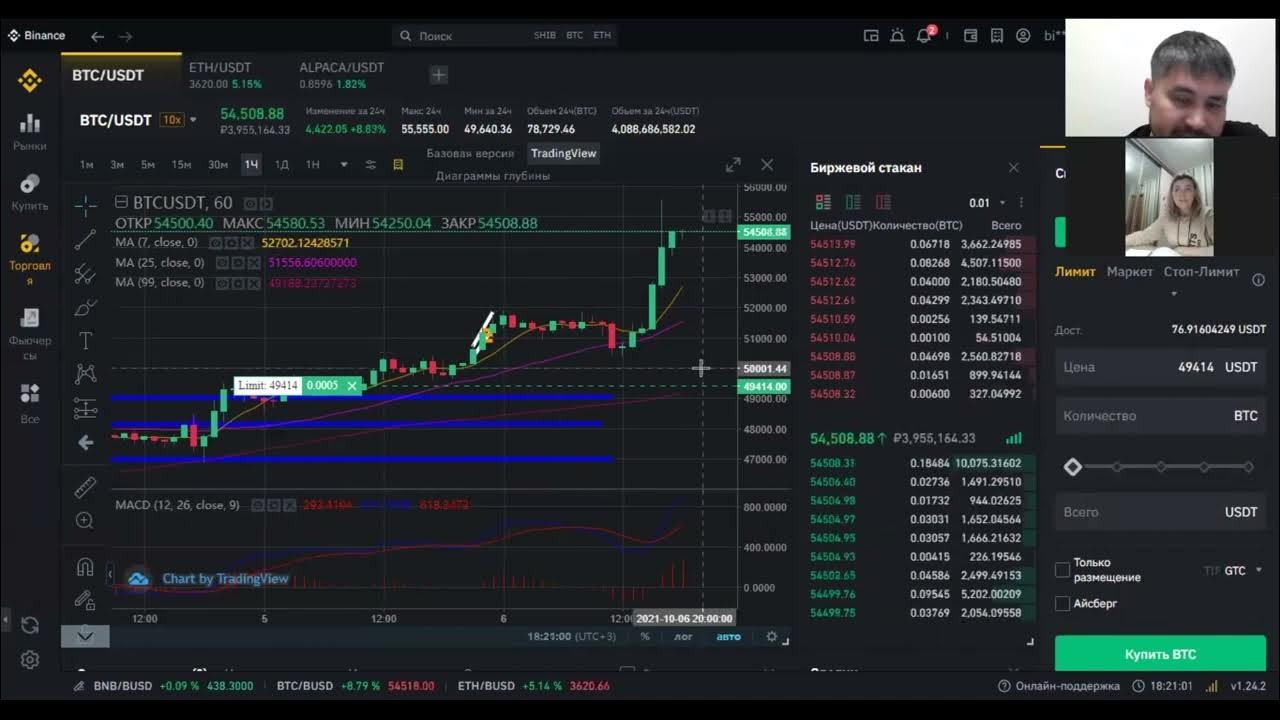
Task: Select the Маркет order tab
Action: (1130, 271)
